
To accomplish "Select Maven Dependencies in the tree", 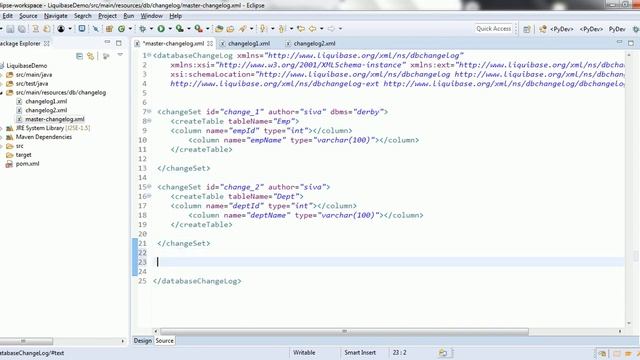I will (44, 137).
